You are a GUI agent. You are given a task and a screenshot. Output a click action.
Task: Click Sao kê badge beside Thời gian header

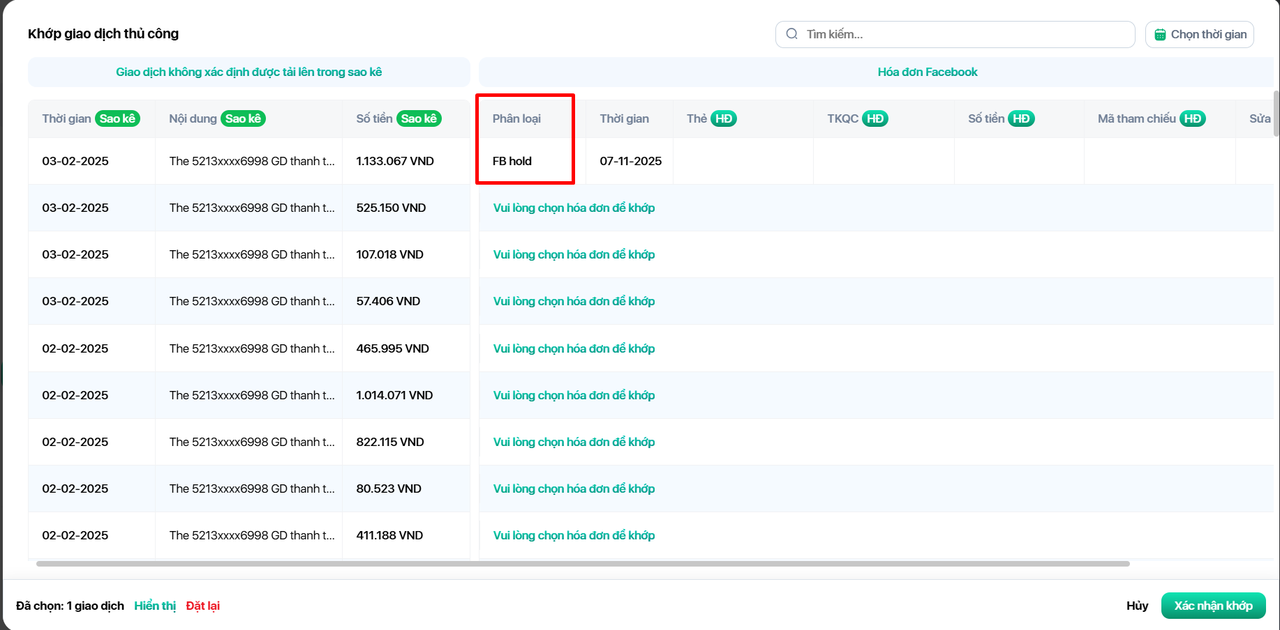[117, 118]
